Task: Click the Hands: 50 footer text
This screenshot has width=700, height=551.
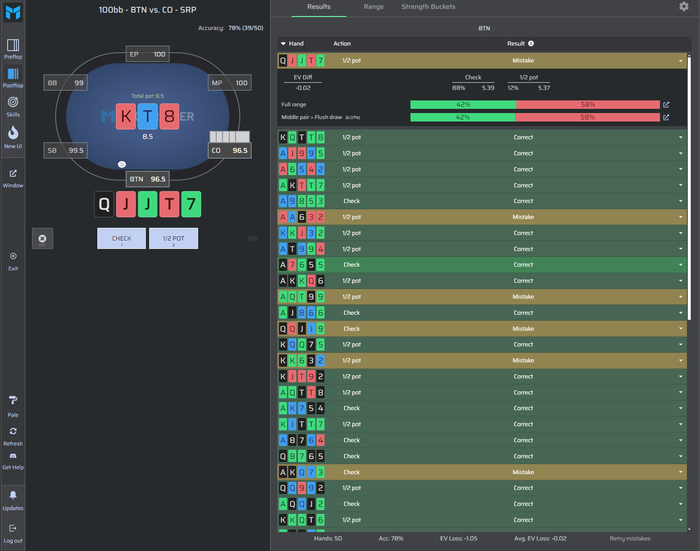Action: (x=328, y=538)
